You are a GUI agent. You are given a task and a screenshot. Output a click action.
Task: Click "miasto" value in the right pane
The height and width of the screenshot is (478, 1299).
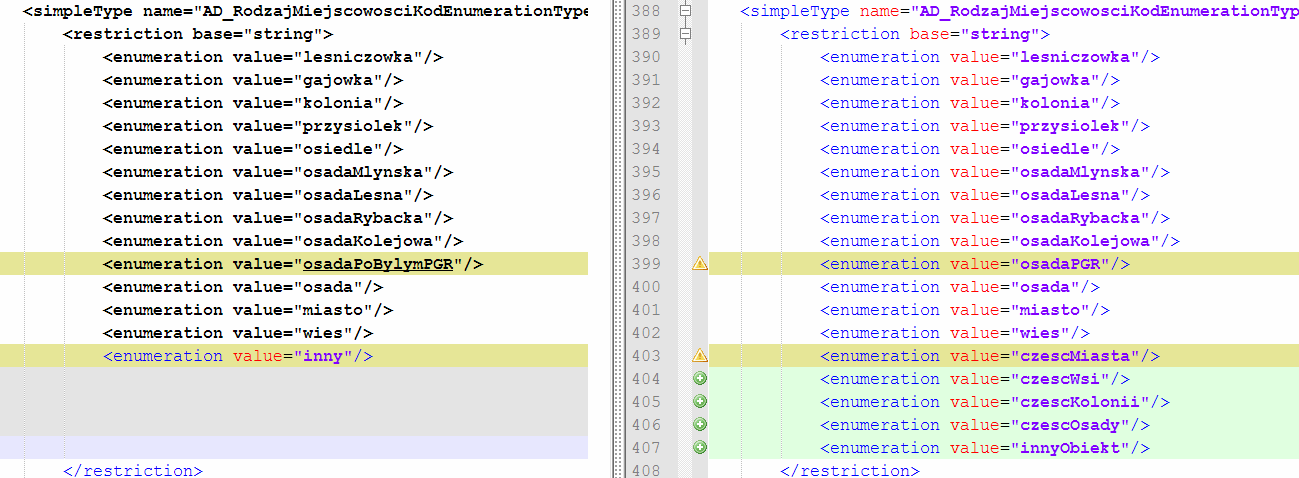click(x=1049, y=310)
